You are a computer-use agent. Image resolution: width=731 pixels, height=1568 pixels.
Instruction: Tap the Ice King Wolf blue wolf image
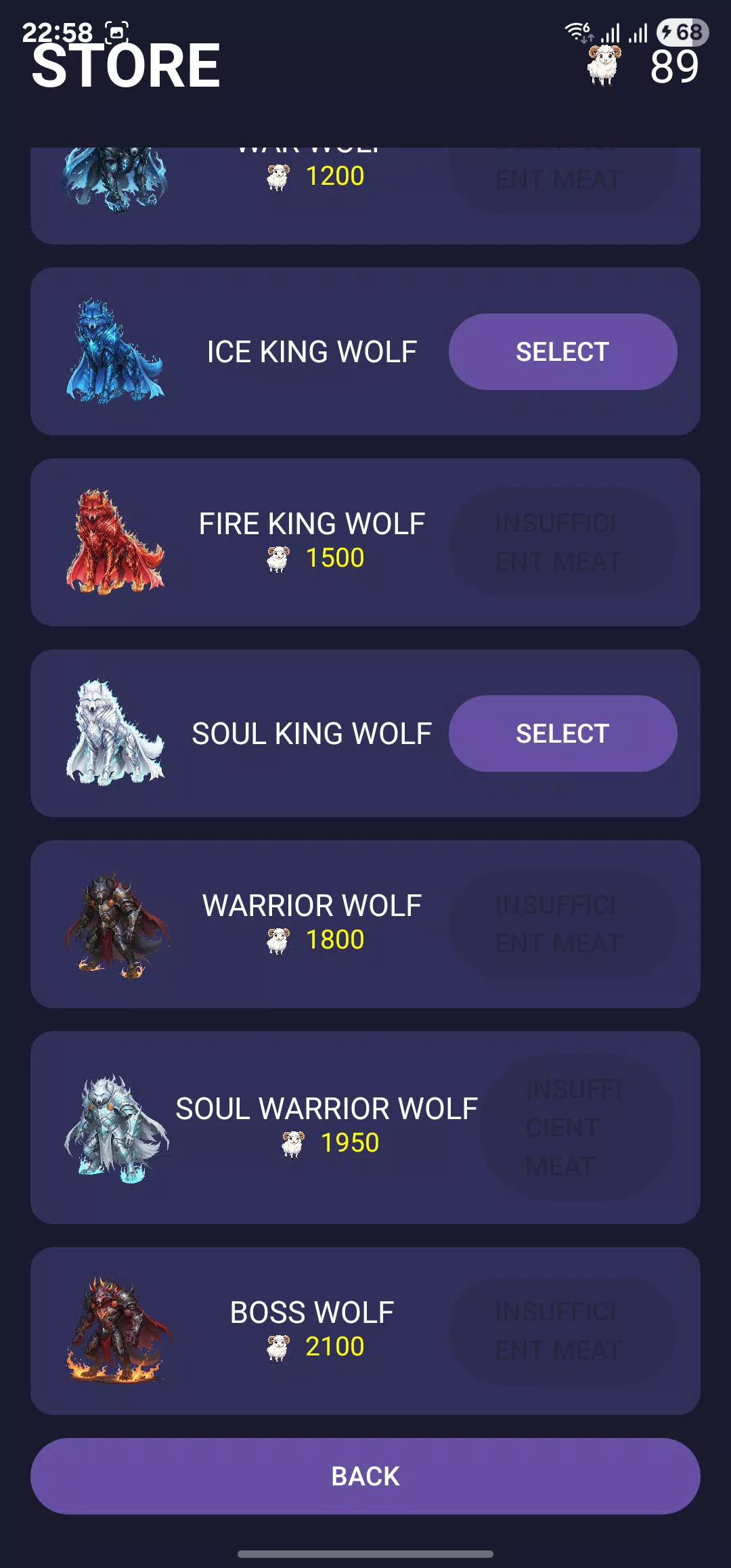115,351
